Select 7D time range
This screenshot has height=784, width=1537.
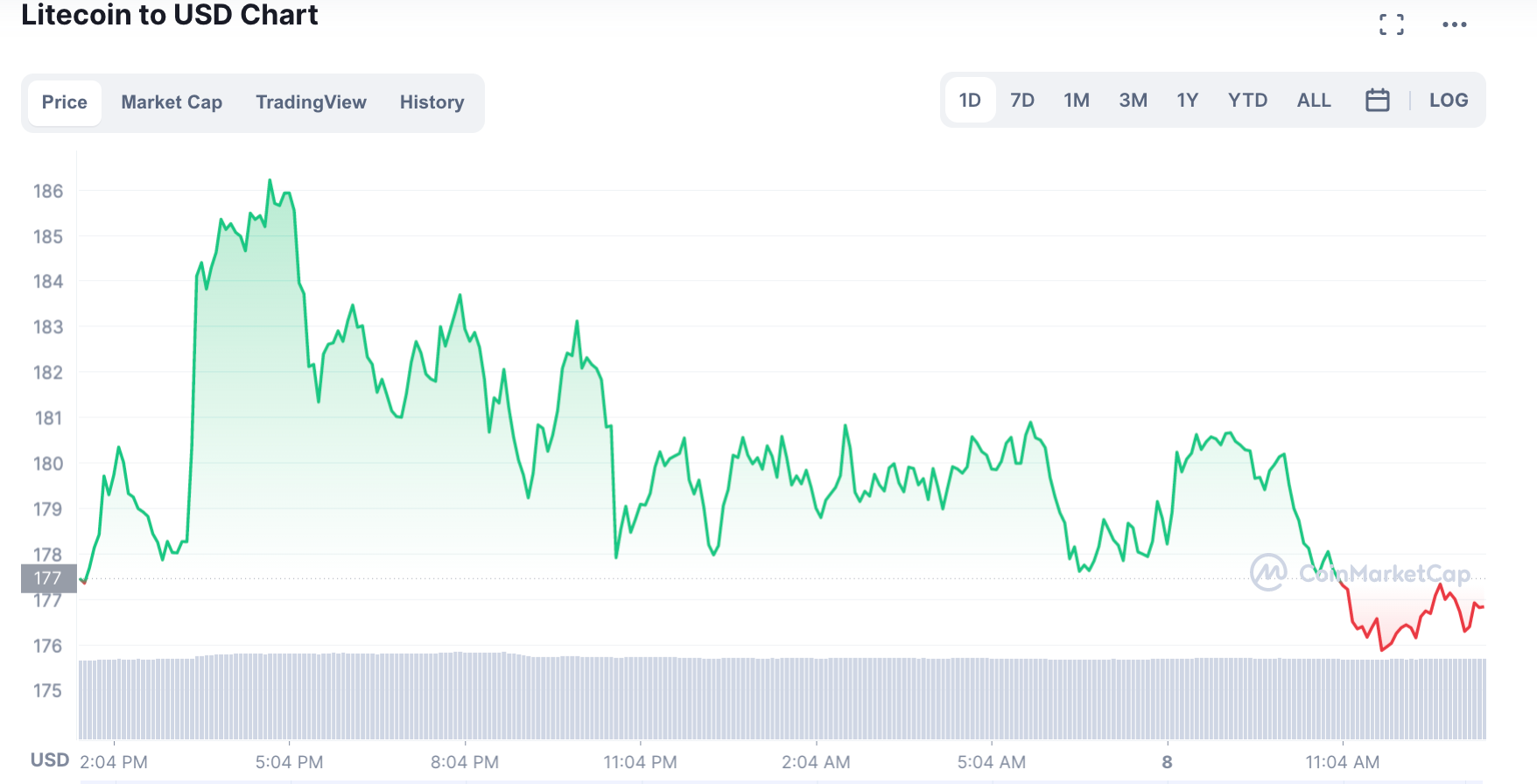click(1022, 100)
